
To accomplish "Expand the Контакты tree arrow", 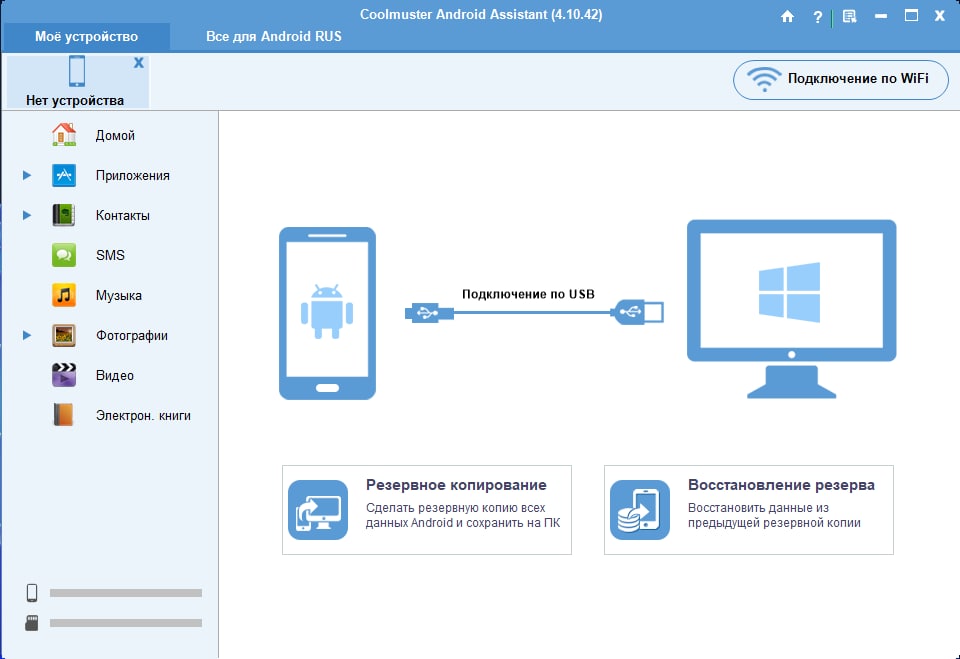I will pos(27,215).
